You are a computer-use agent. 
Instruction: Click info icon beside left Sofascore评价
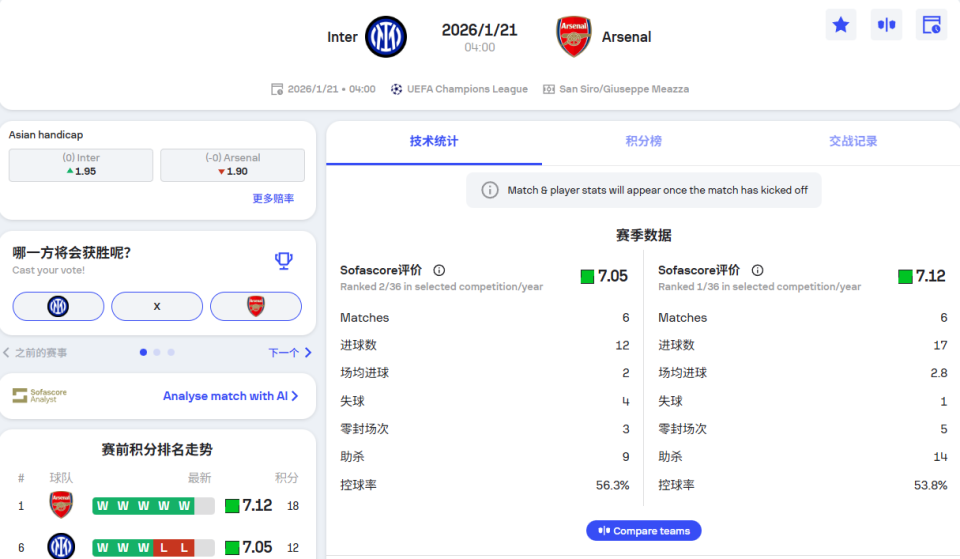tap(439, 270)
